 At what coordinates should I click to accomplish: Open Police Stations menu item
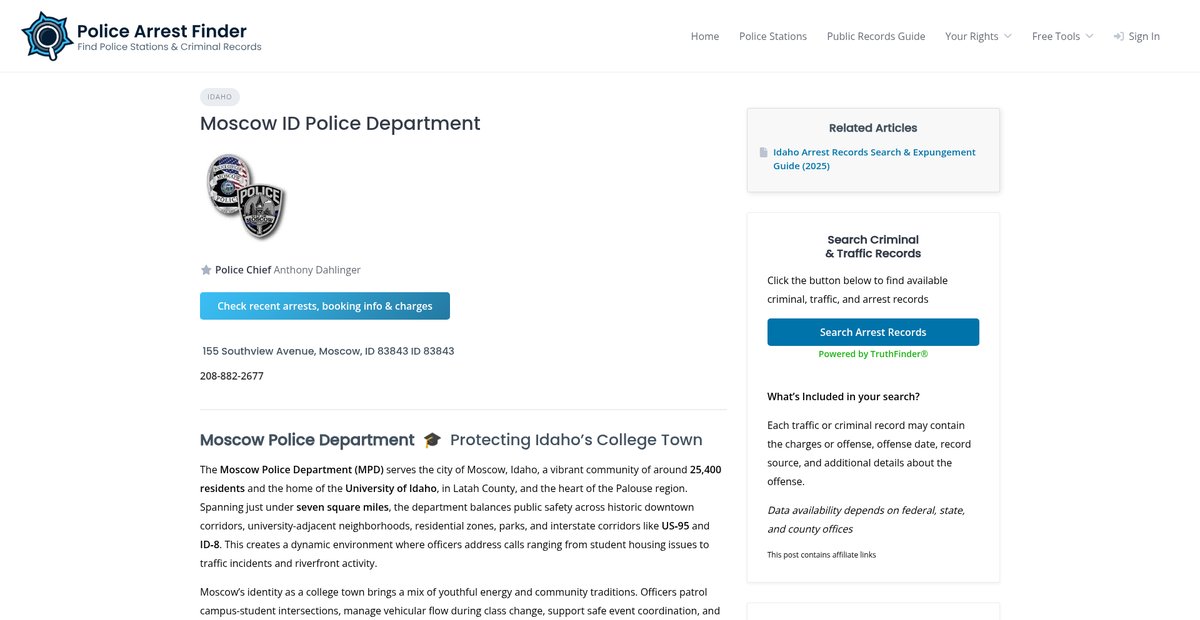pos(773,36)
